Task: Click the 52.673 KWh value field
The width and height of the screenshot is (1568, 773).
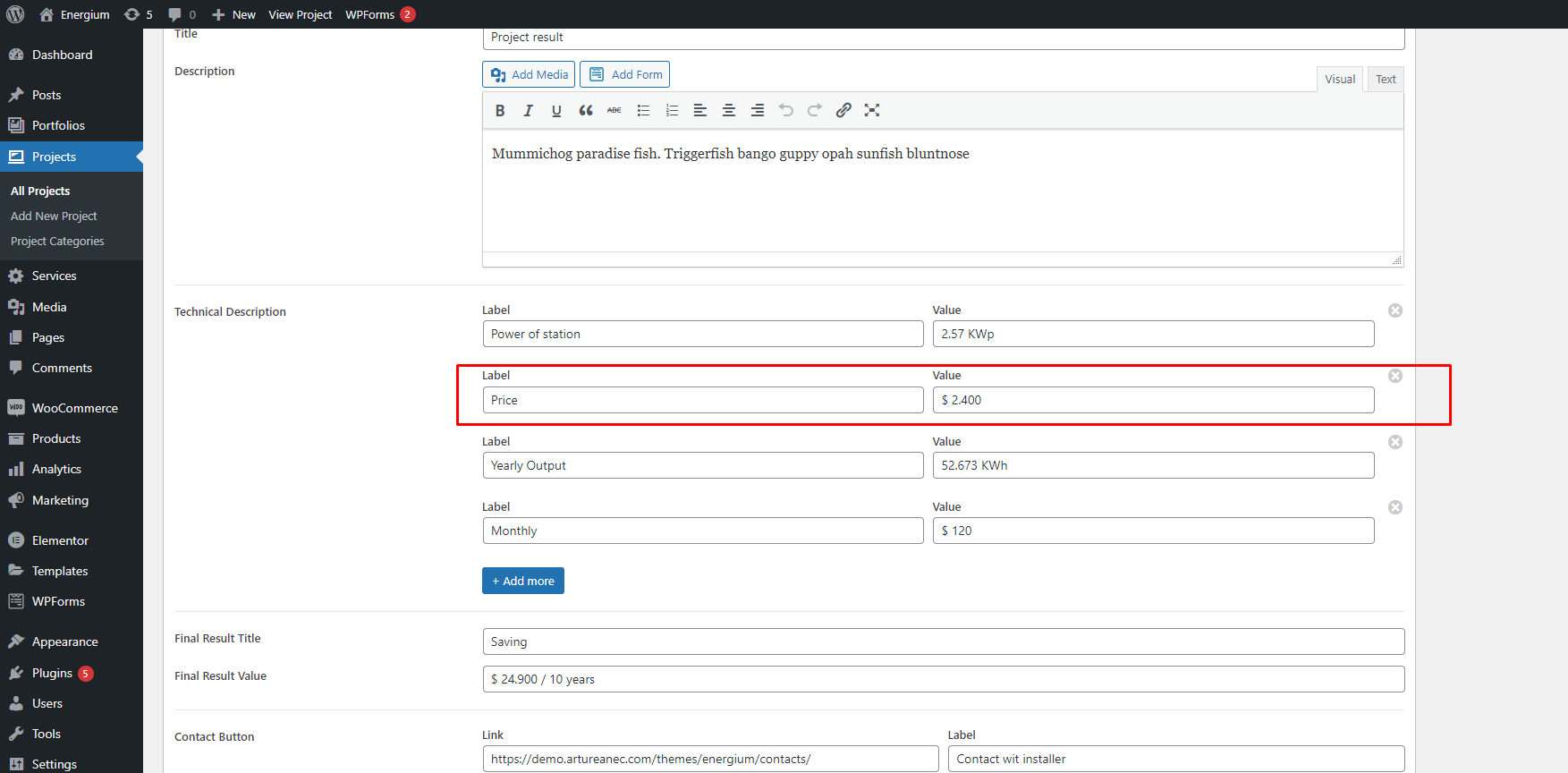Action: coord(1153,465)
